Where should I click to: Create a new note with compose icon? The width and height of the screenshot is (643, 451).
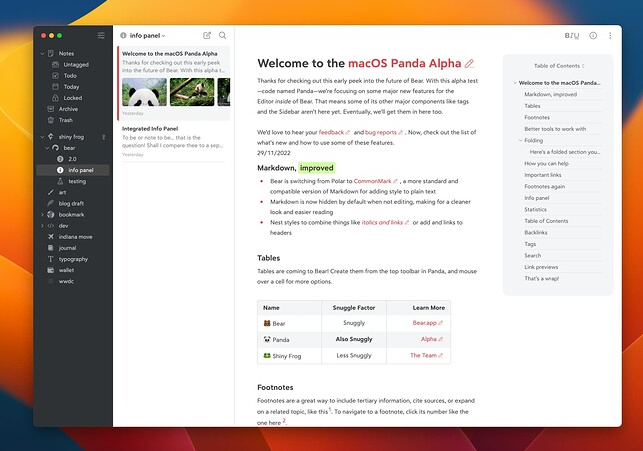point(207,35)
